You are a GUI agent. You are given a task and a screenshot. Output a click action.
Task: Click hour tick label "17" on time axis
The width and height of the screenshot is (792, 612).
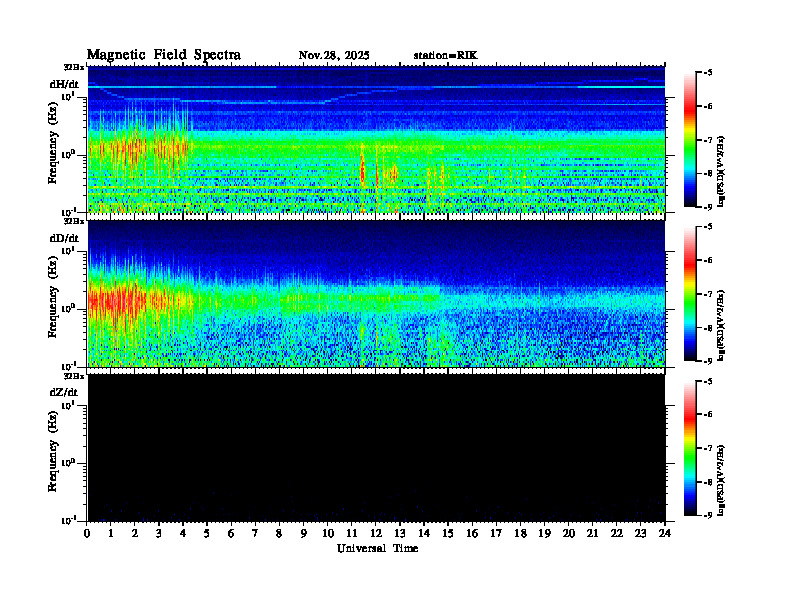tap(496, 533)
